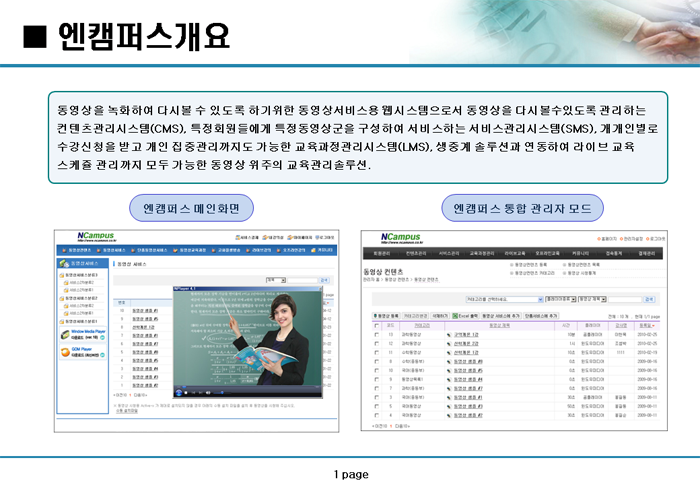Close the NPlayer popup window
Image resolution: width=700 pixels, height=485 pixels.
[320, 289]
